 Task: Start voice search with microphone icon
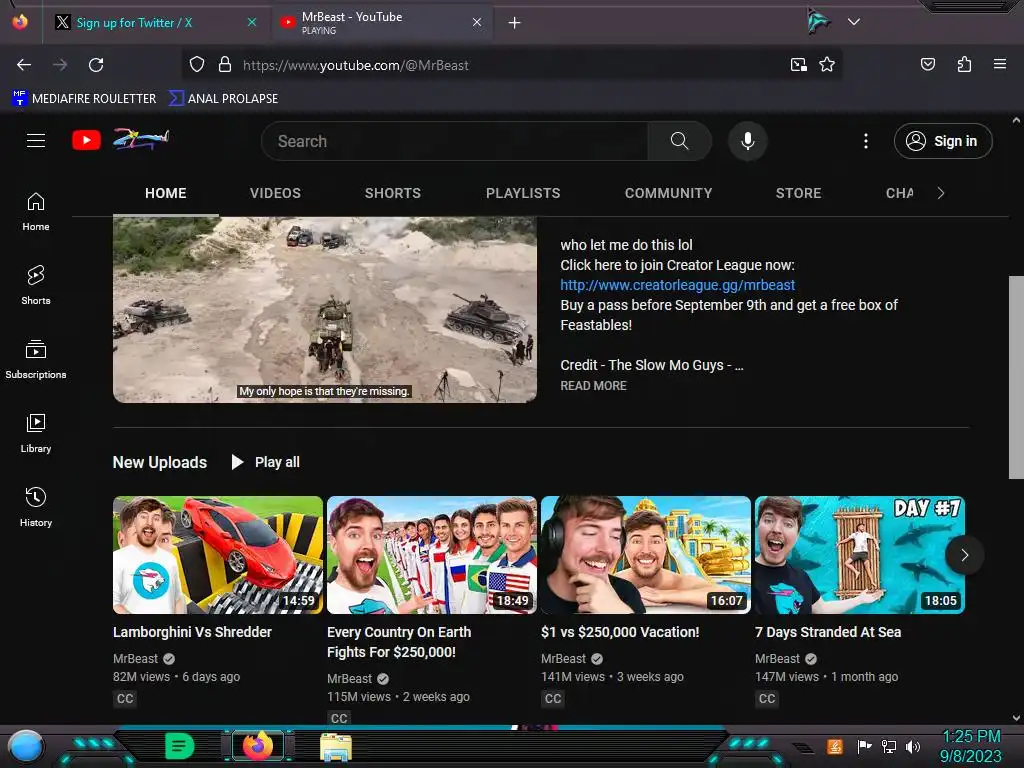coord(748,141)
